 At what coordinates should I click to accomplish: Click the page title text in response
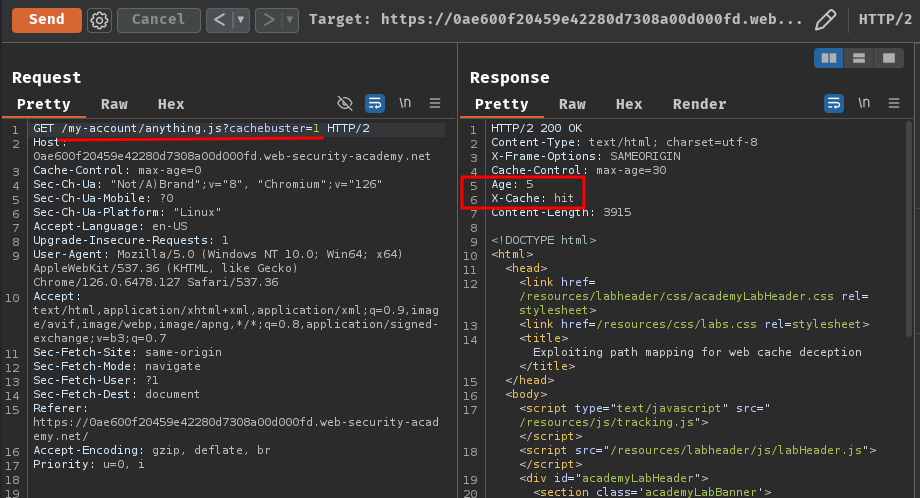click(697, 352)
